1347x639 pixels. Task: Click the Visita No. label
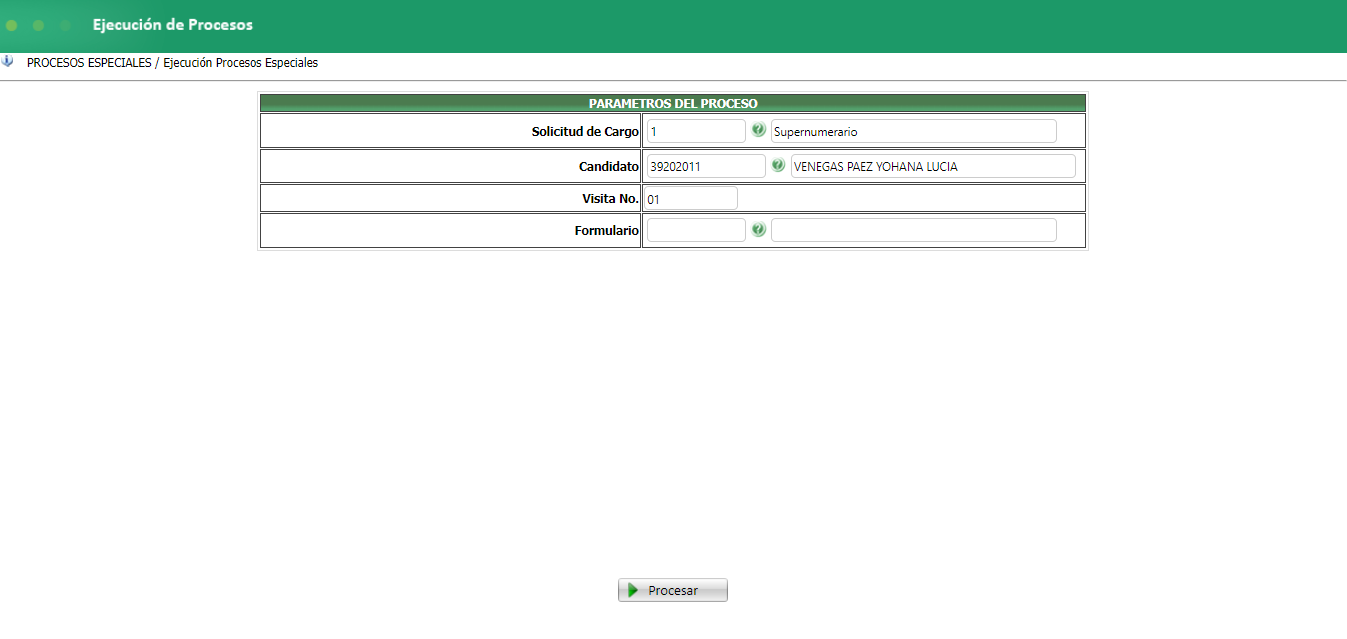610,198
